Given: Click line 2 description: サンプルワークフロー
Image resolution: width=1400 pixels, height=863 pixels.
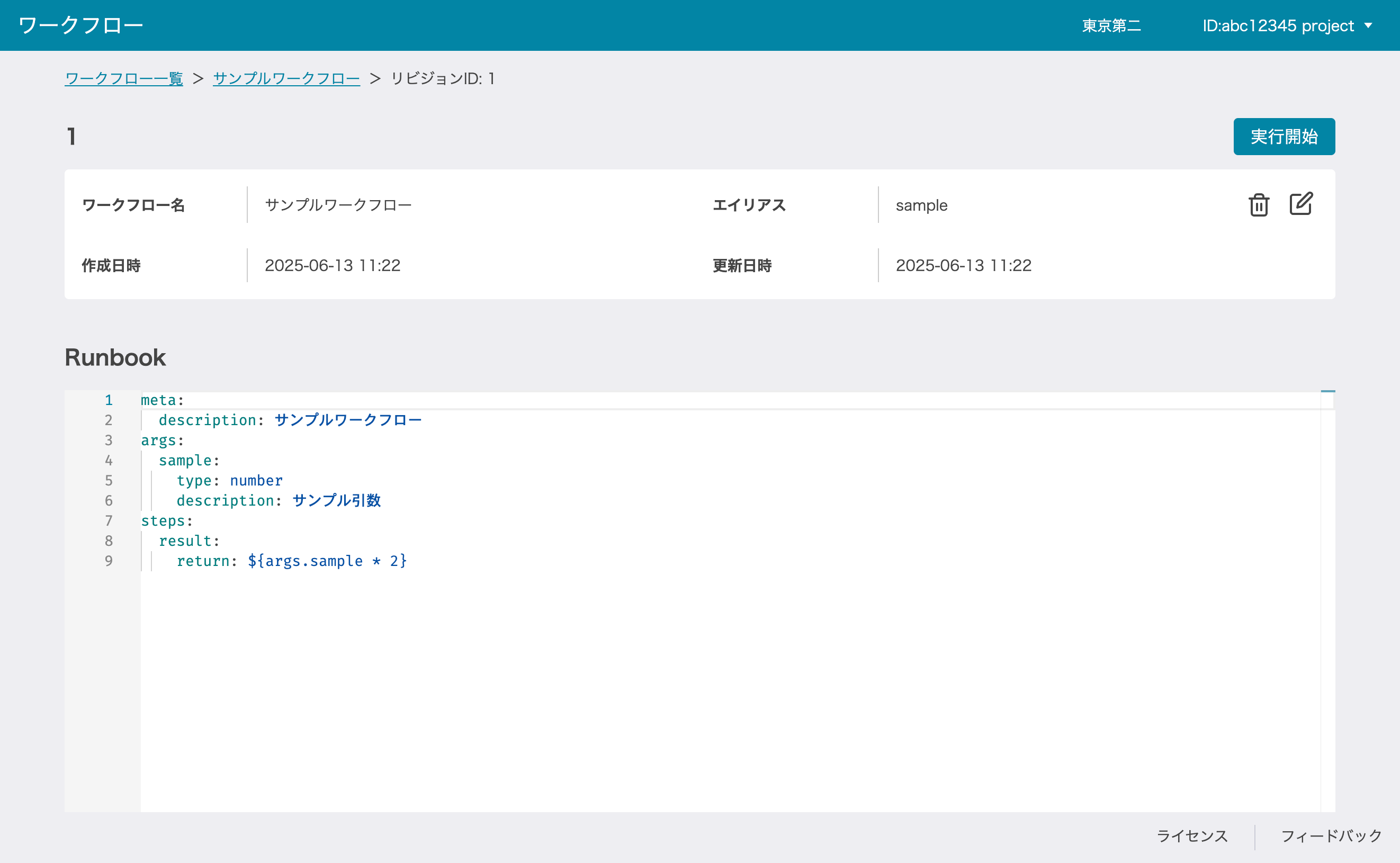Looking at the screenshot, I should (291, 420).
